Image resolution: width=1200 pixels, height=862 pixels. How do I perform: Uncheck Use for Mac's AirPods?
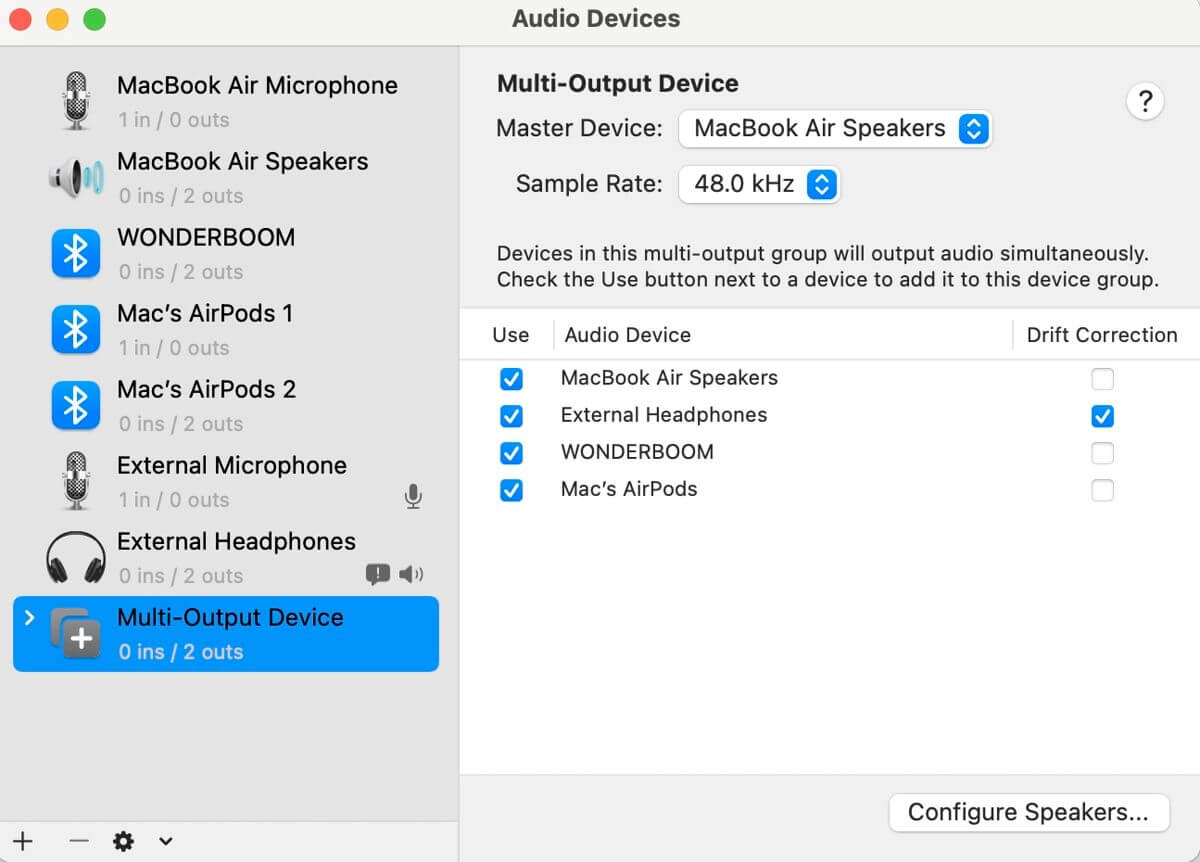click(511, 490)
